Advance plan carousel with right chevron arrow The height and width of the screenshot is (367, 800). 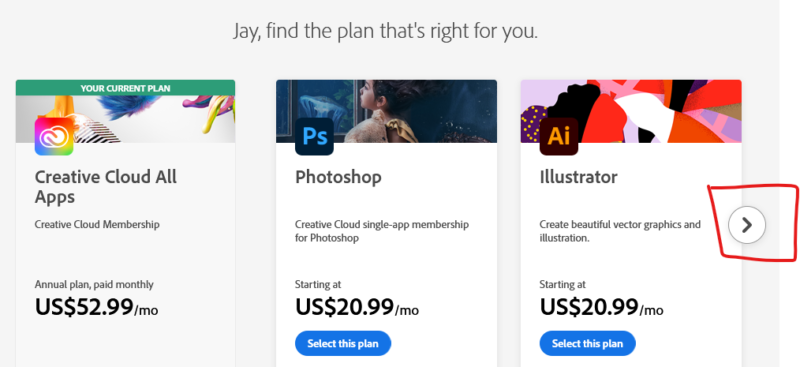747,225
